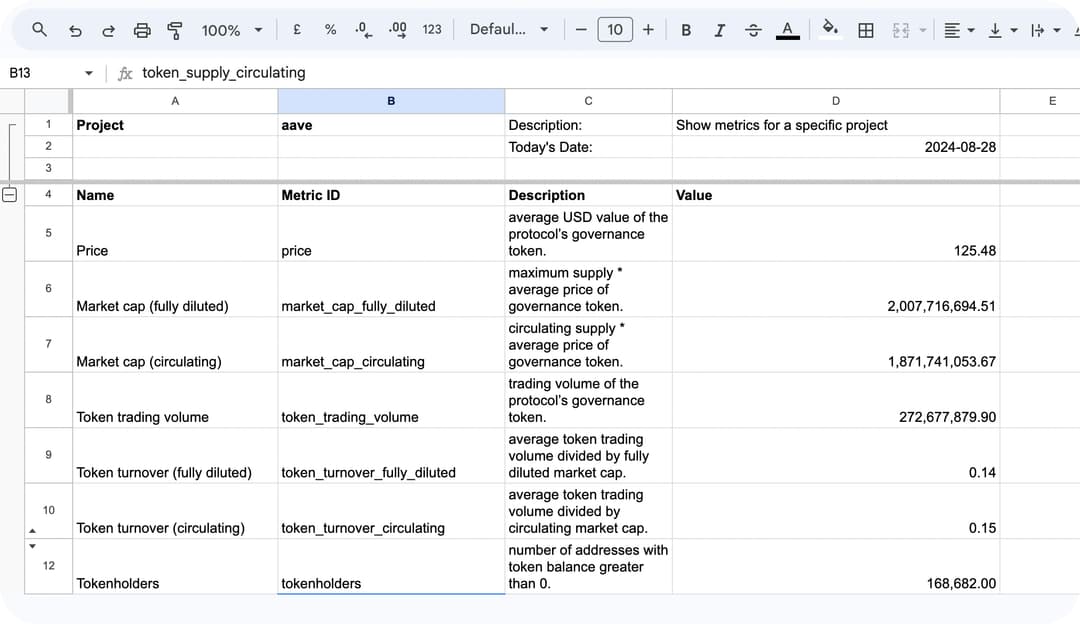
Task: Open the fill color picker
Action: tap(831, 29)
